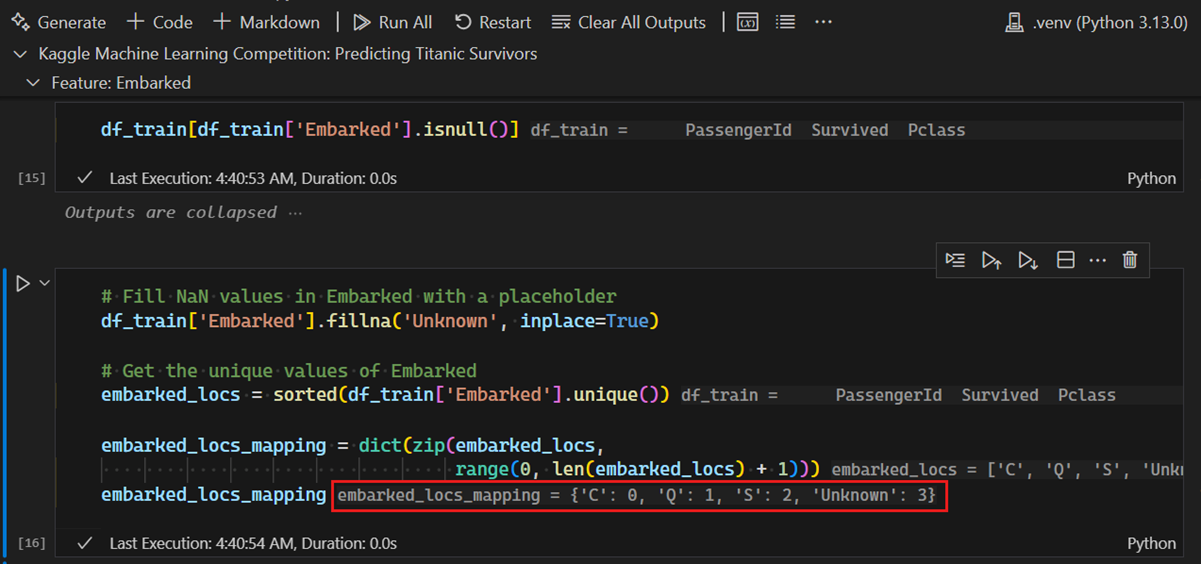The height and width of the screenshot is (564, 1201).
Task: Execute cells above using the cell toolbar
Action: pyautogui.click(x=991, y=260)
